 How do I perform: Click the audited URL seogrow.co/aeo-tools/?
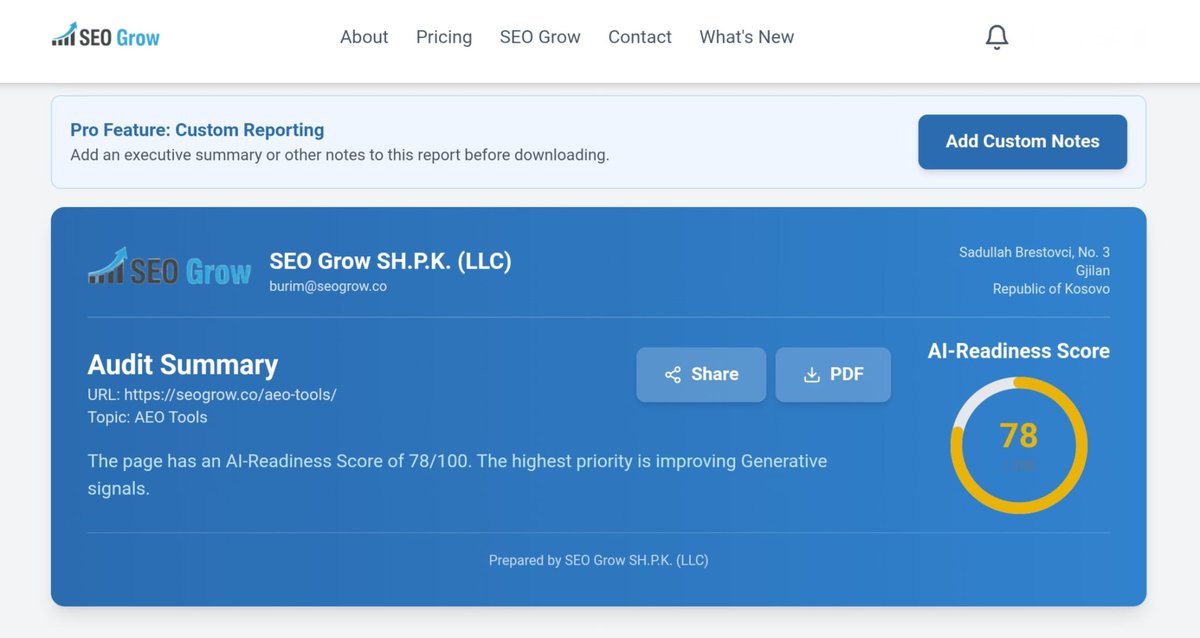(230, 394)
